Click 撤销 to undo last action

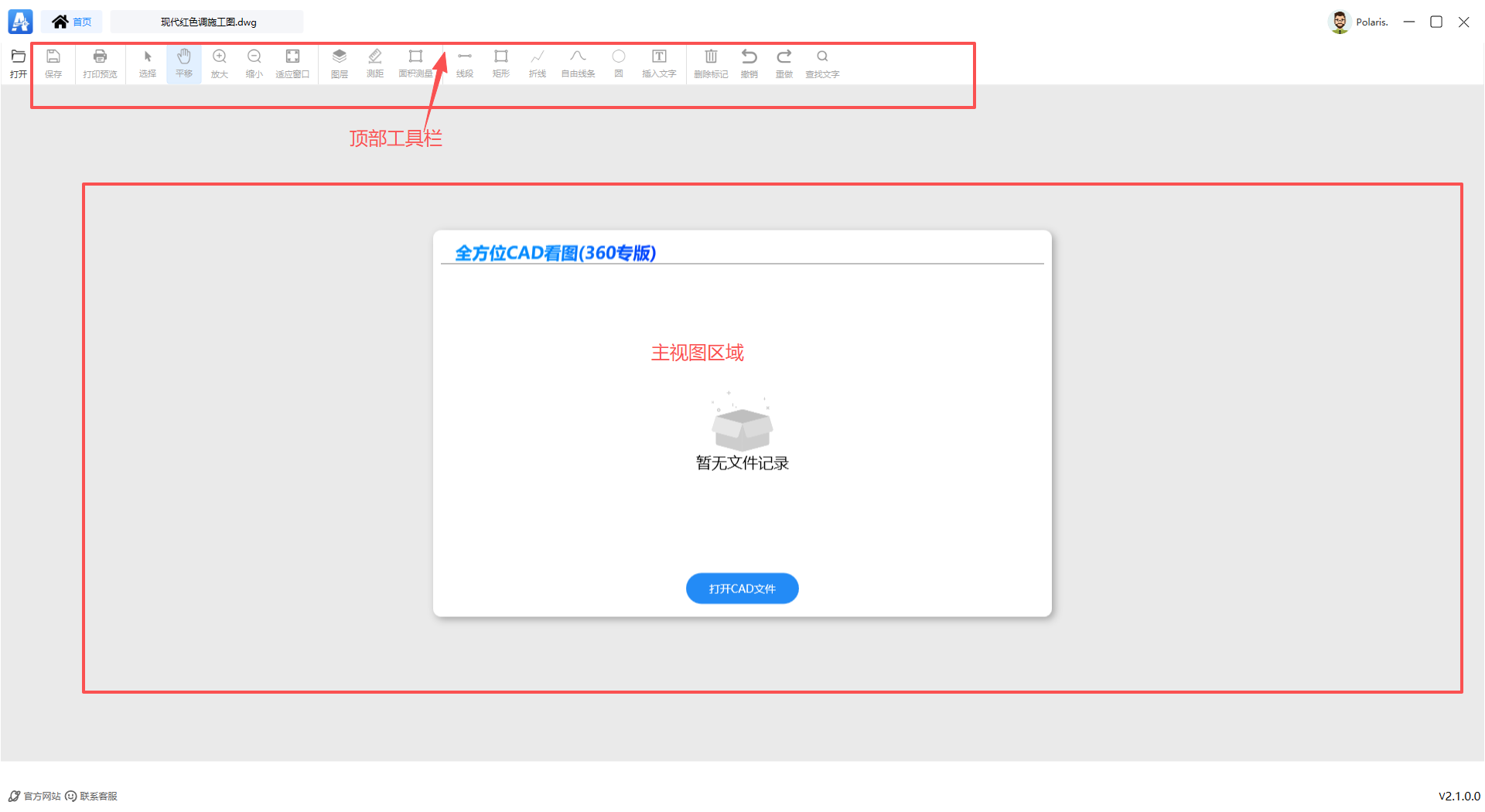[x=748, y=63]
